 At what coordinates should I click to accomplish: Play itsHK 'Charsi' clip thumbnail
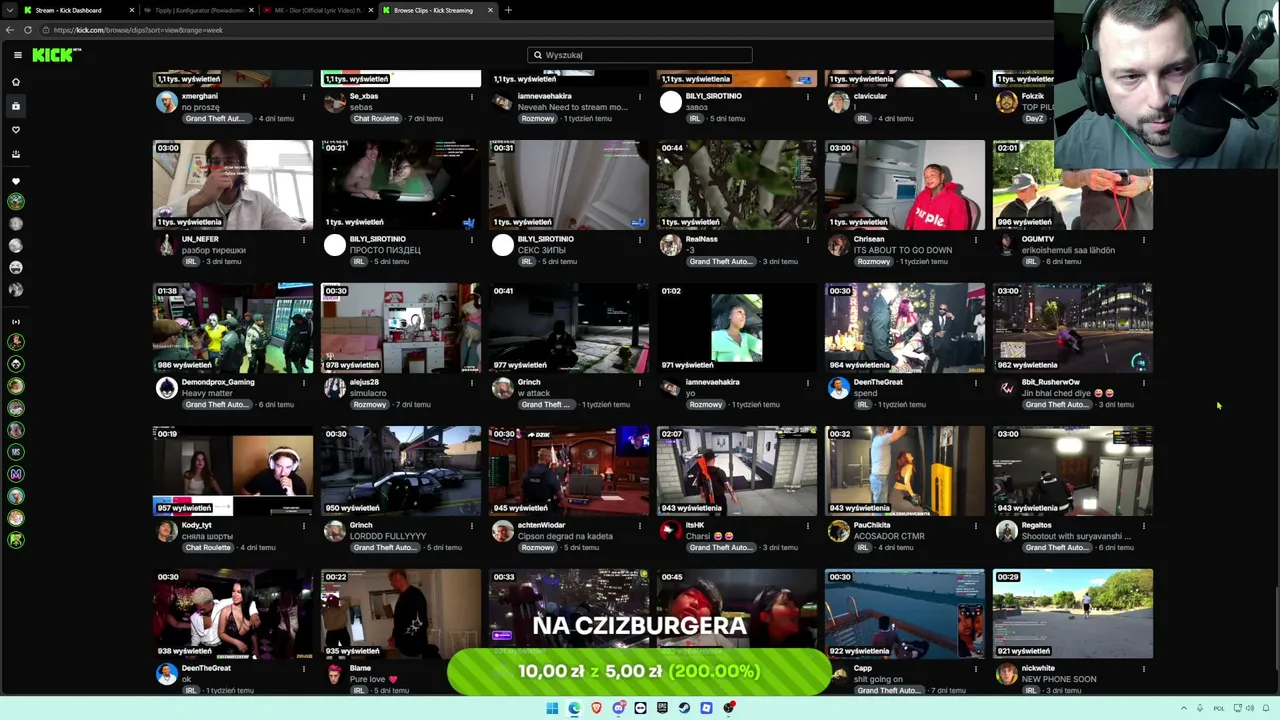737,471
